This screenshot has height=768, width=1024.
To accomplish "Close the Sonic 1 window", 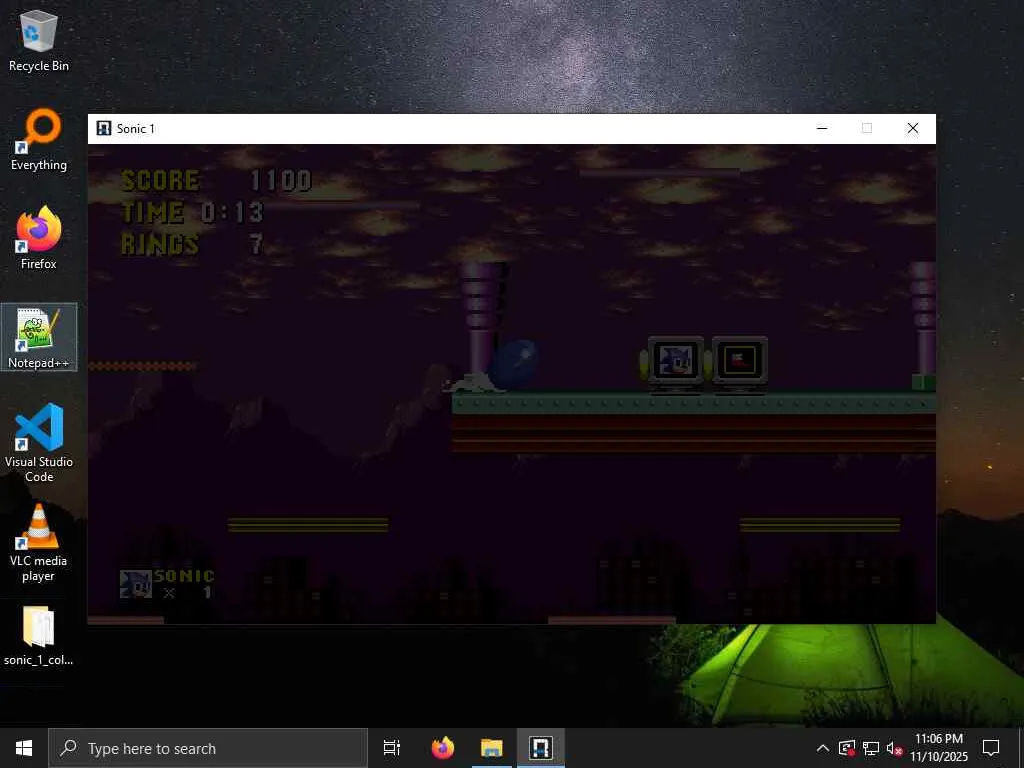I will pos(913,128).
